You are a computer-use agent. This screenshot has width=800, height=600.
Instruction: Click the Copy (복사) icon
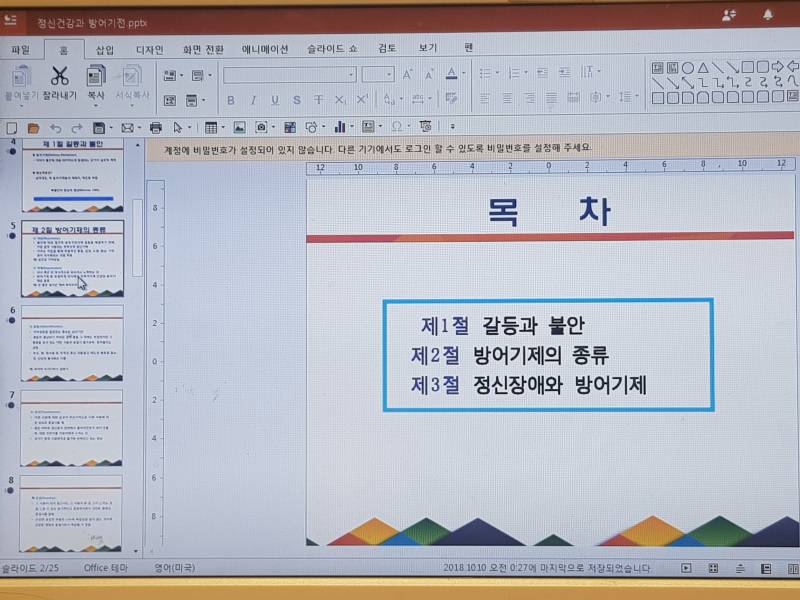coord(93,76)
